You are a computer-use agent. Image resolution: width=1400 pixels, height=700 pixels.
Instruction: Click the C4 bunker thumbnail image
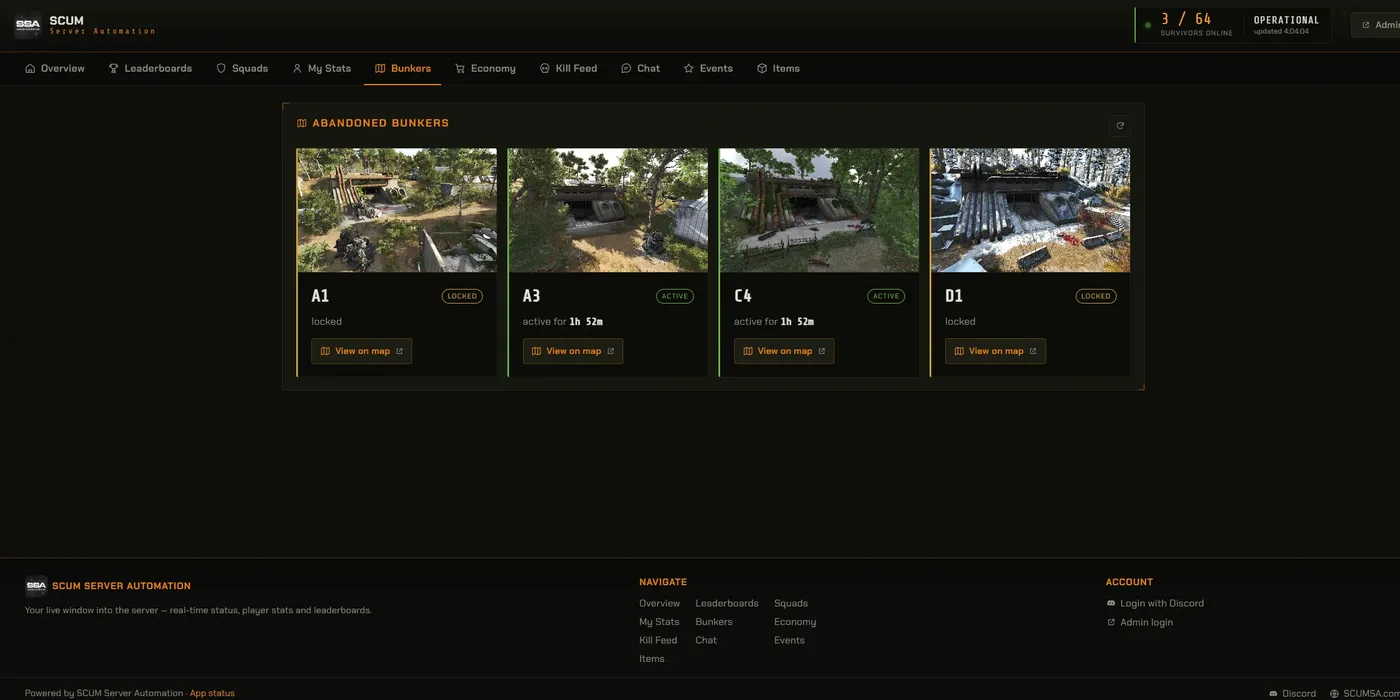click(x=819, y=210)
